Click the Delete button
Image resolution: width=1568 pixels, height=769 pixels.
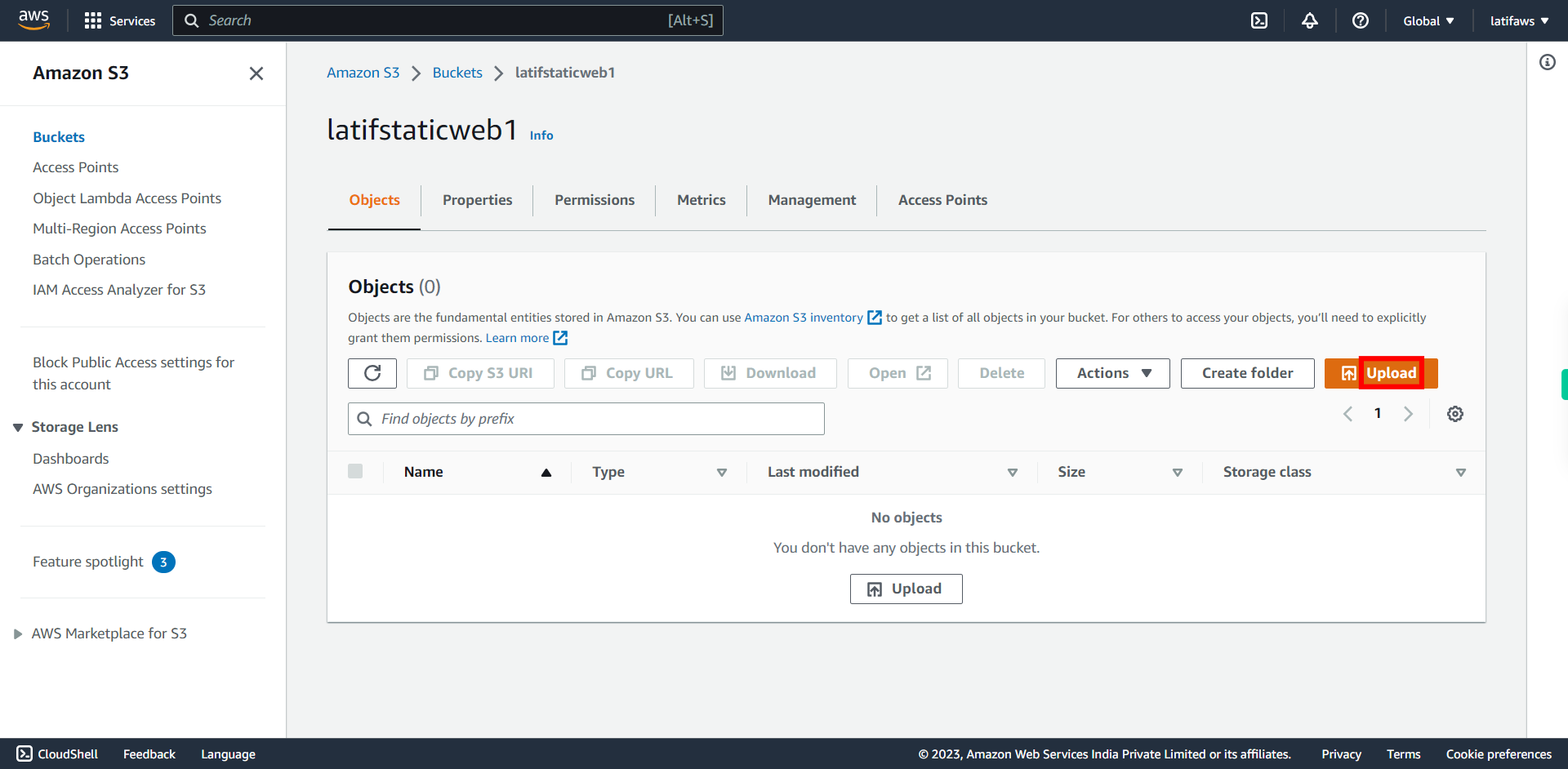point(1001,373)
